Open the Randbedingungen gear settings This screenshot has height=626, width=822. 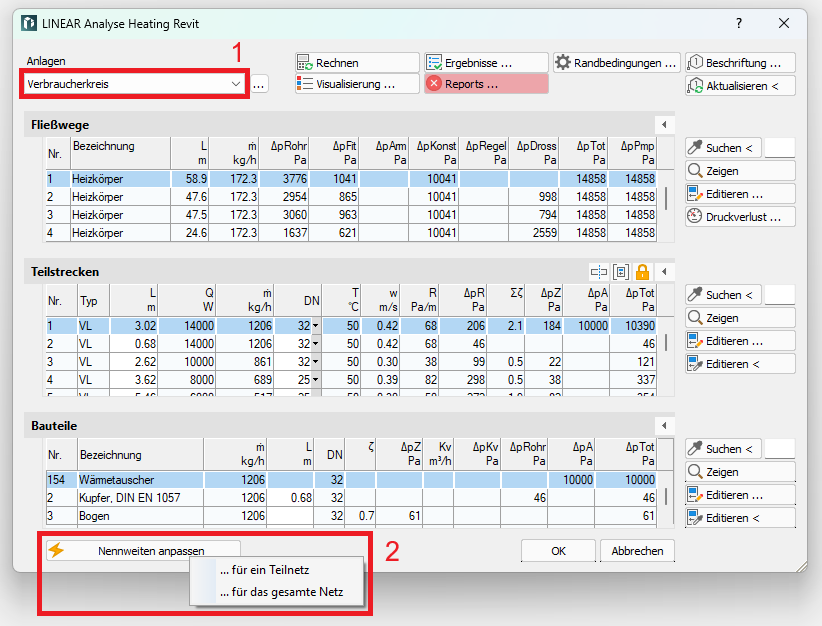(616, 63)
